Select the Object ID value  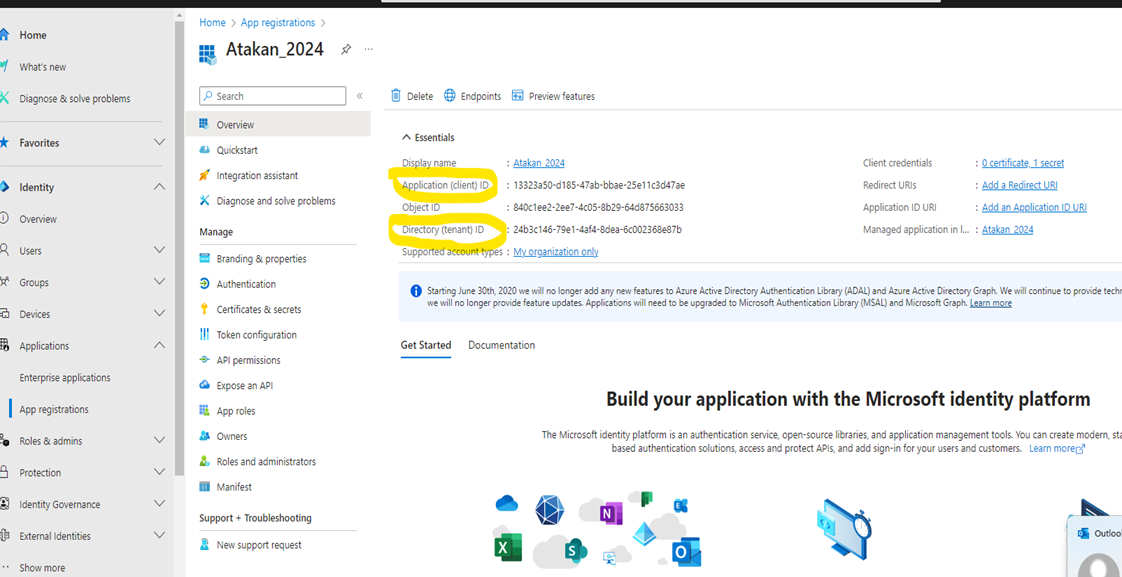pyautogui.click(x=598, y=208)
